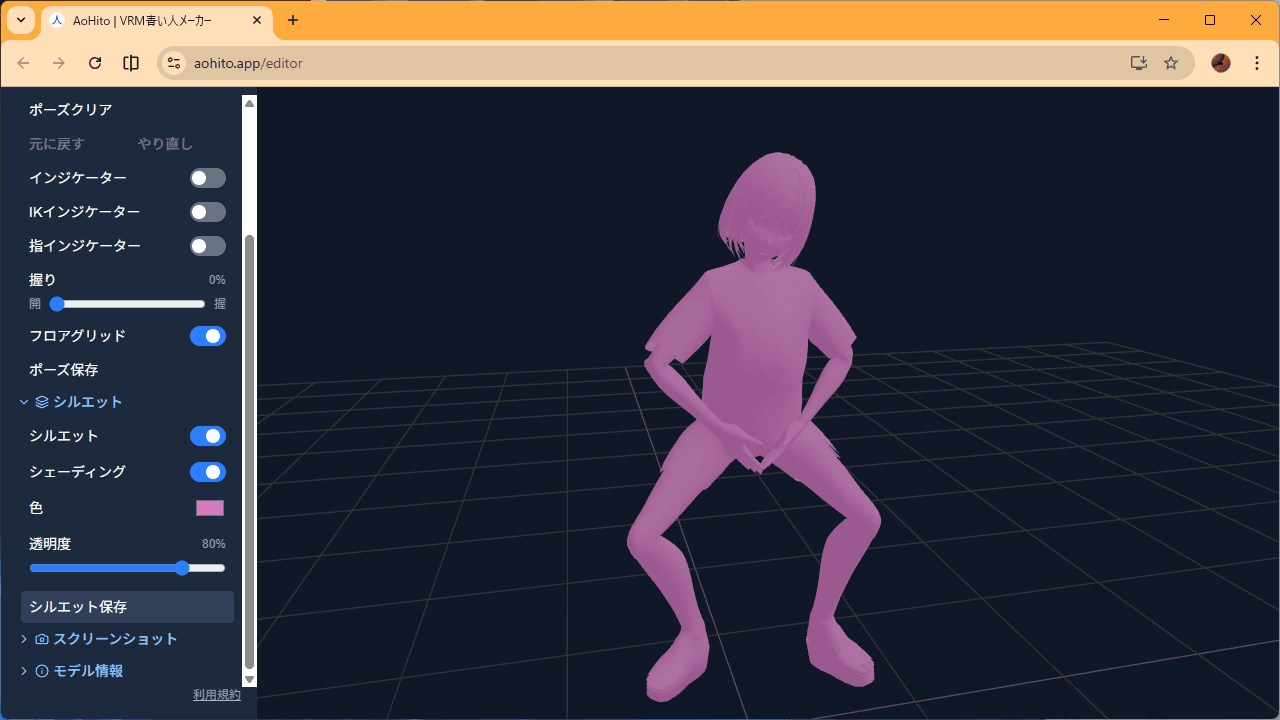Turn off the シェーディング toggle
Screen dimensions: 1280x720
click(207, 472)
